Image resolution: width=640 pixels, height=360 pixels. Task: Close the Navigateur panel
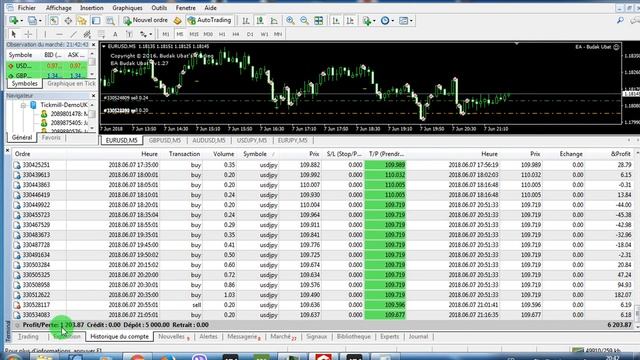(93, 96)
